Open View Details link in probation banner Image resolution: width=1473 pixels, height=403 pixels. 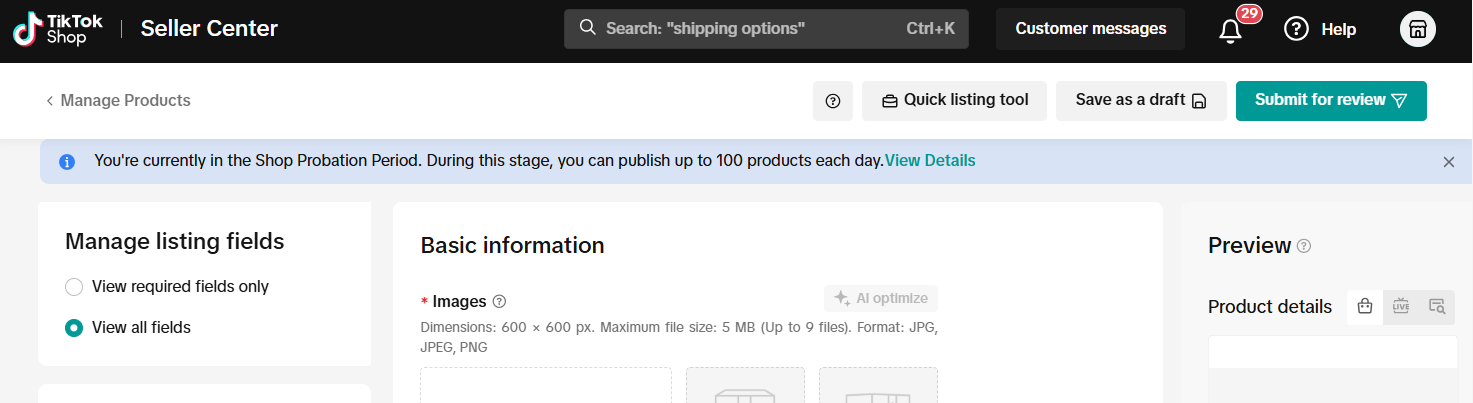point(930,160)
